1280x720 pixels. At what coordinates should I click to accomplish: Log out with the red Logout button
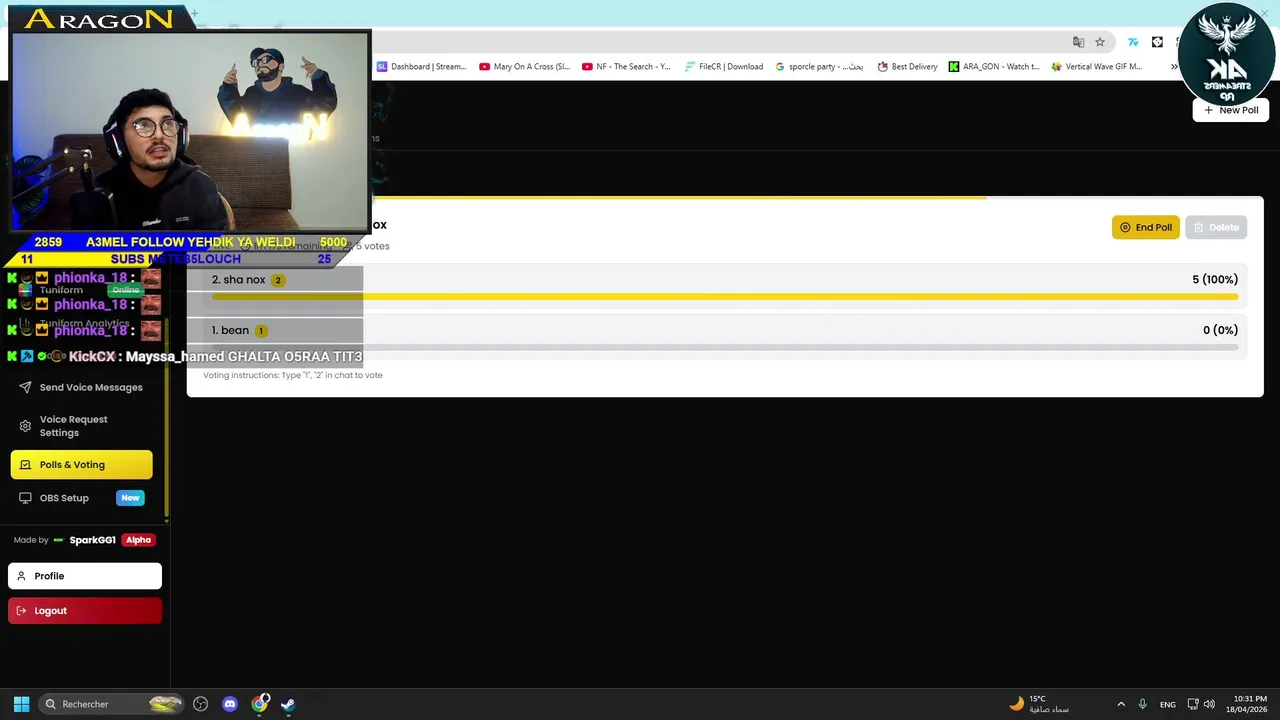click(85, 611)
